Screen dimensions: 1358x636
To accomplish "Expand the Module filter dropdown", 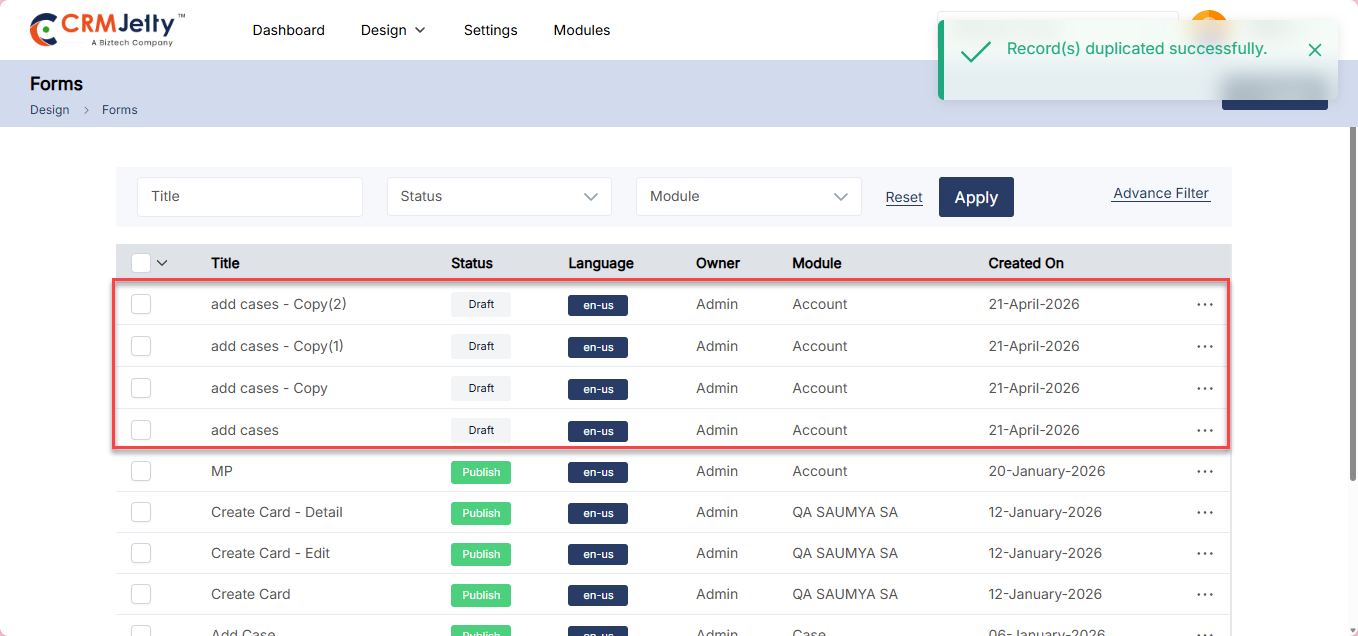I will [748, 197].
